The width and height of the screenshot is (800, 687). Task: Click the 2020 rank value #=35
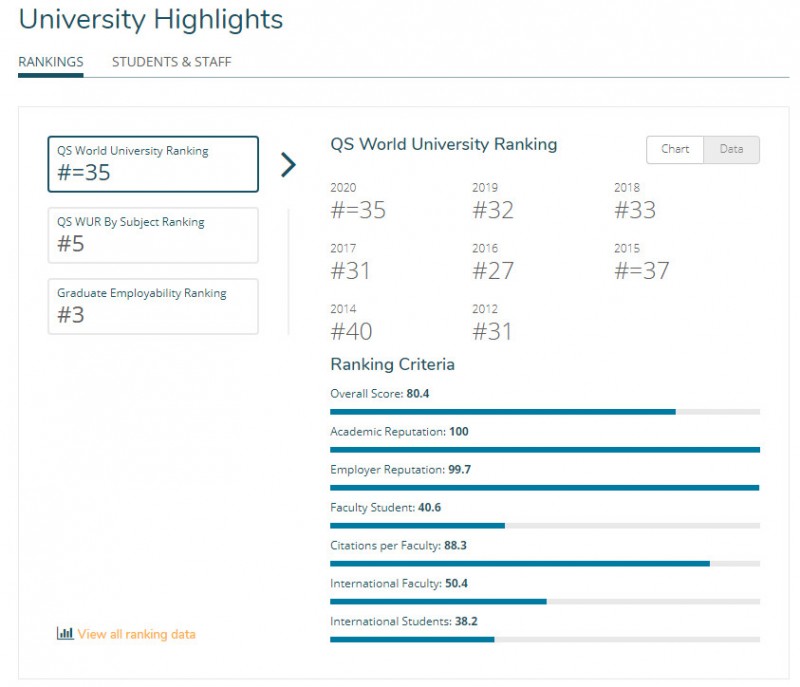click(x=358, y=210)
